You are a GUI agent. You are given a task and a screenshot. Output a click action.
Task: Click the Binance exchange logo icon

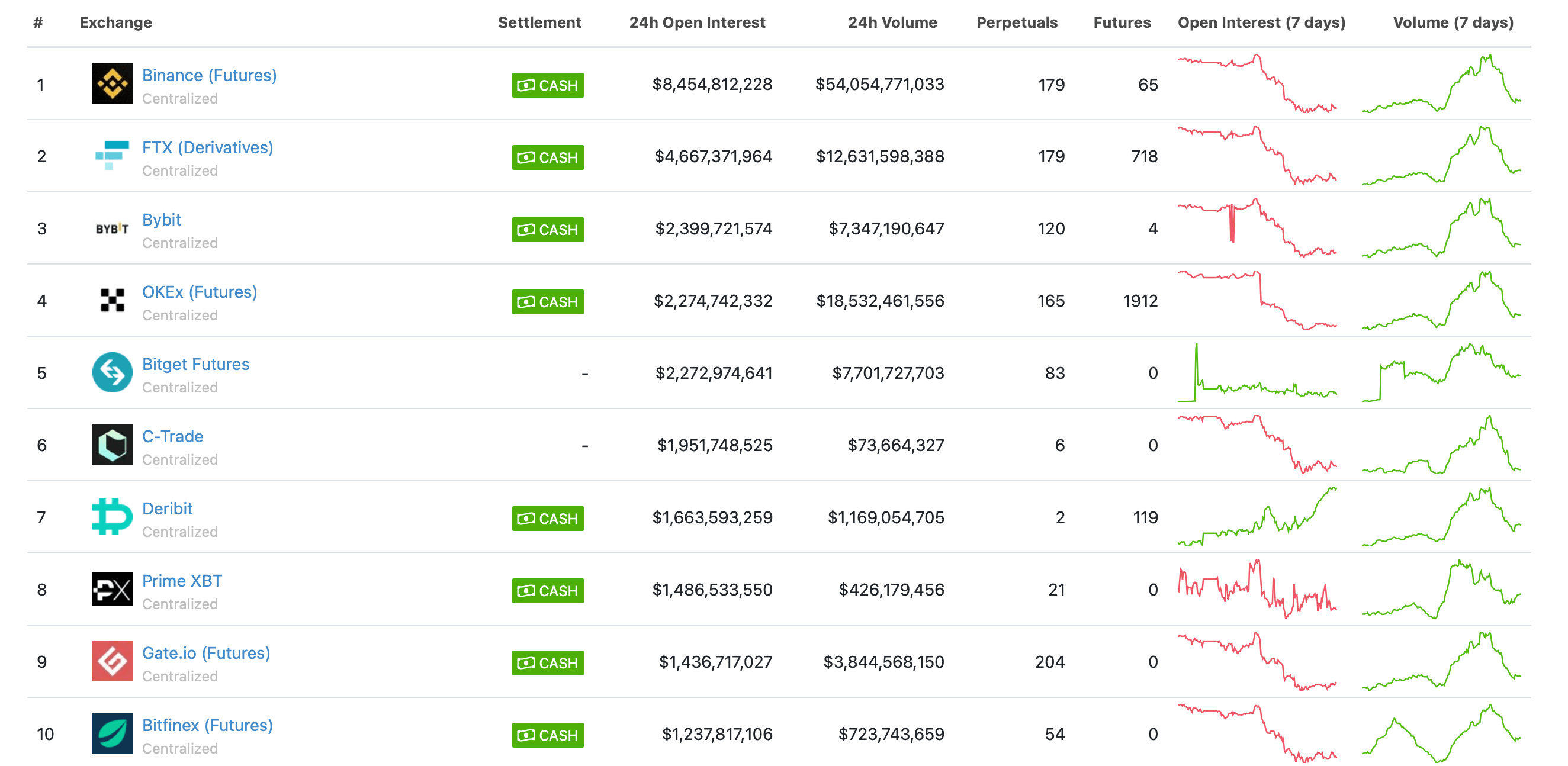click(112, 84)
